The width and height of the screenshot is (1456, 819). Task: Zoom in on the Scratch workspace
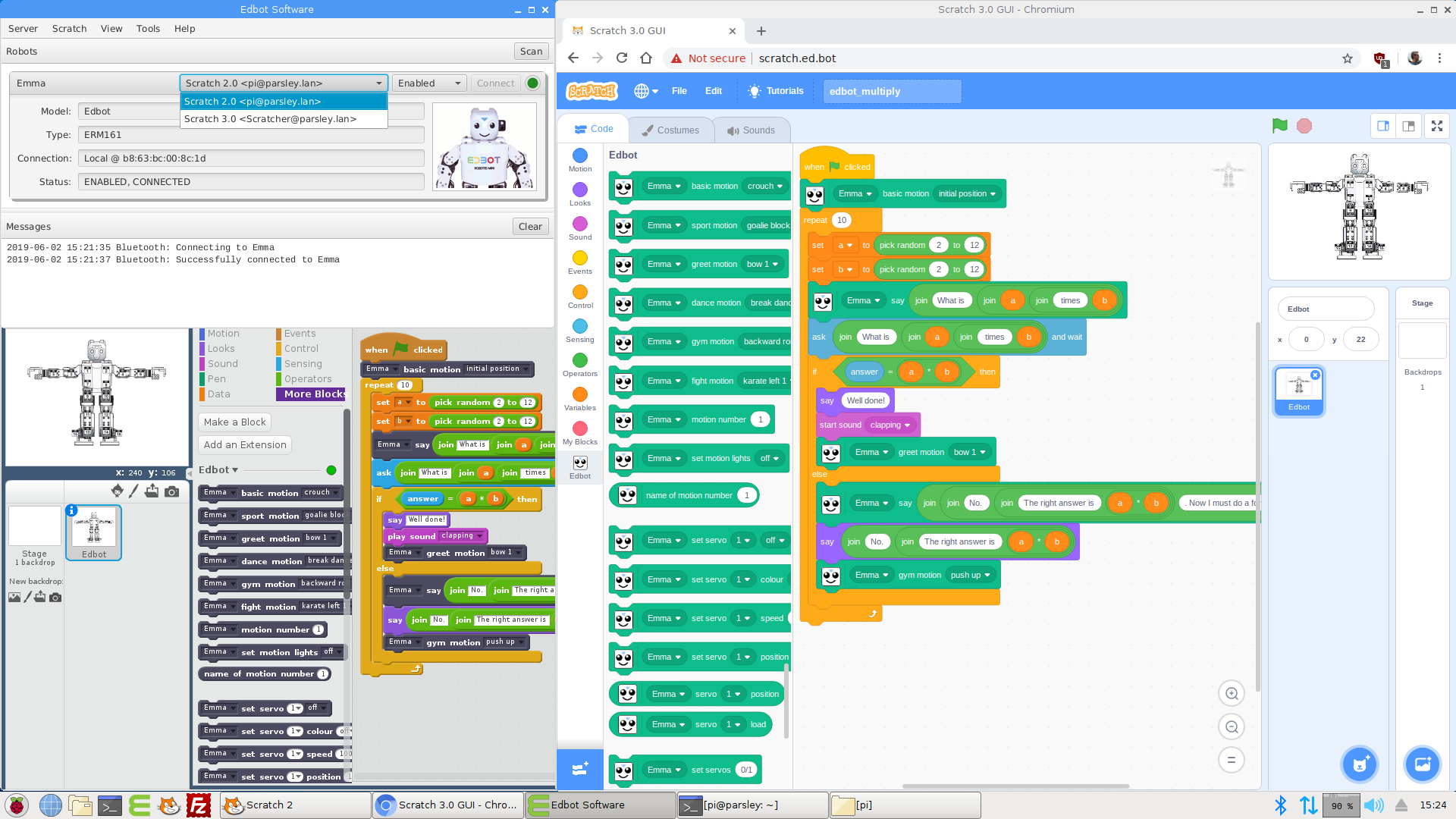(1232, 693)
